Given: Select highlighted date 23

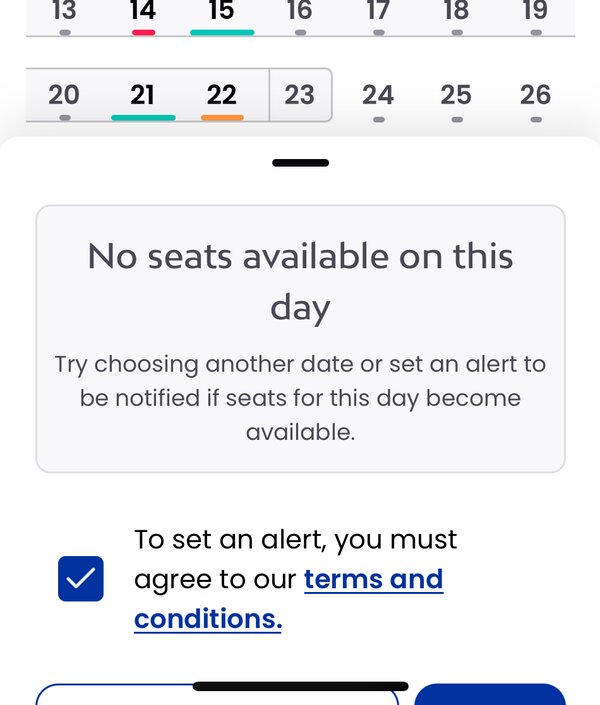Looking at the screenshot, I should coord(300,95).
